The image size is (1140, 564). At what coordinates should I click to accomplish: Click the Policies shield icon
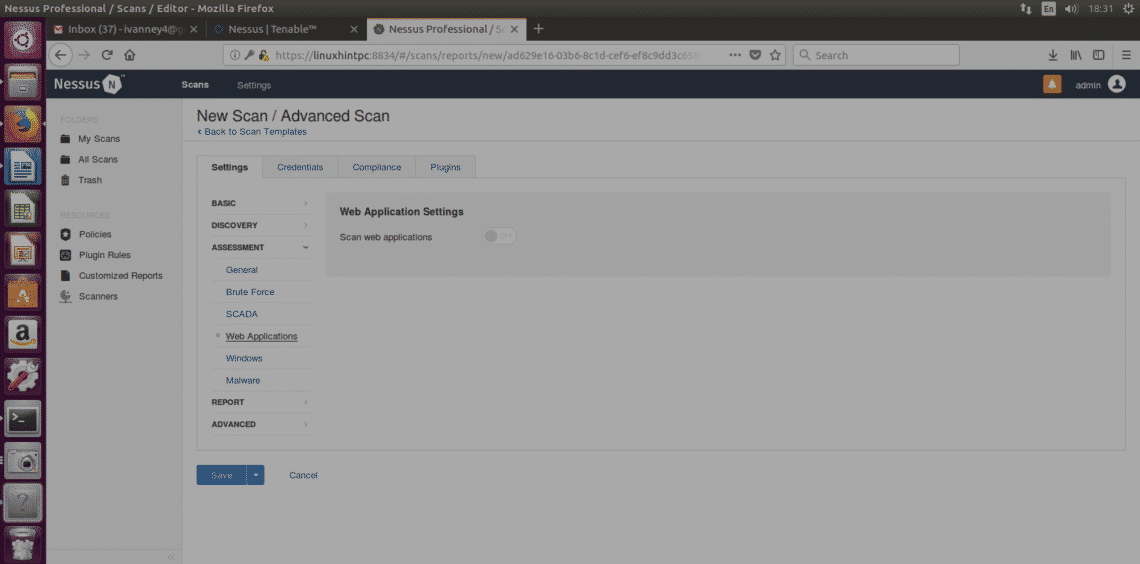tap(65, 234)
